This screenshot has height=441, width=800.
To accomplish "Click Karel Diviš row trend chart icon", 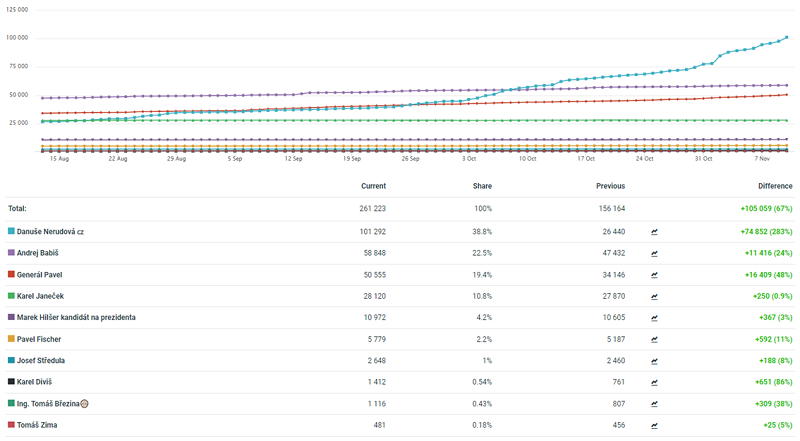I will [654, 382].
